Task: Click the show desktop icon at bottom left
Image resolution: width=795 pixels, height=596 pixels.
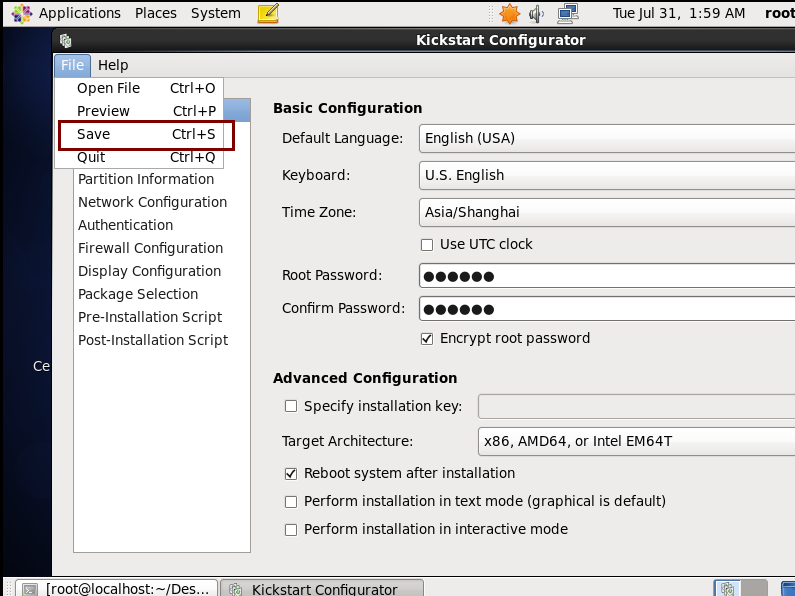Action: click(28, 589)
